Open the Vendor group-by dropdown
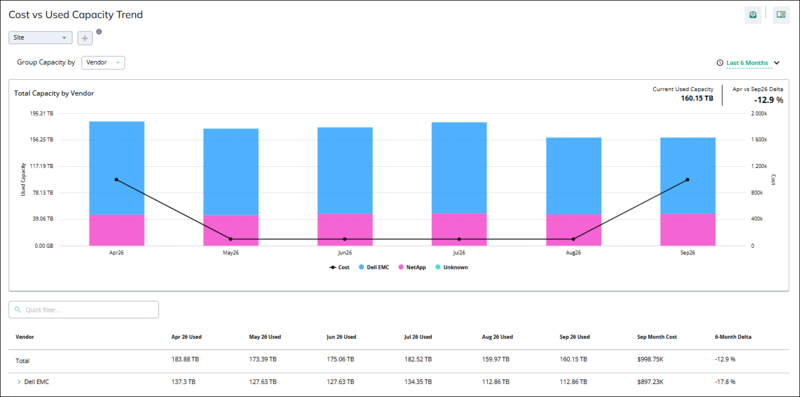 coord(103,63)
